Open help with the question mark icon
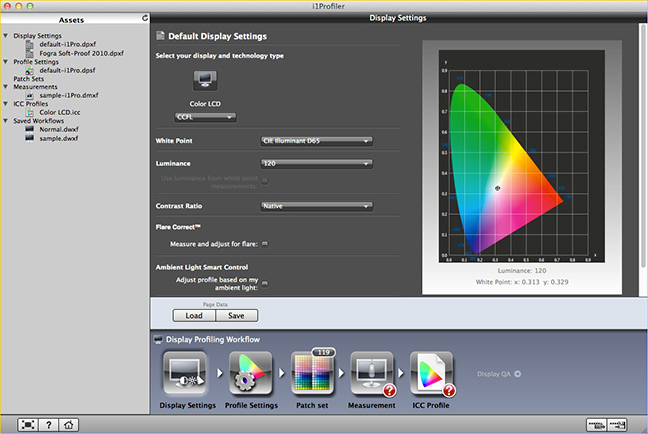The height and width of the screenshot is (434, 648). pos(49,424)
